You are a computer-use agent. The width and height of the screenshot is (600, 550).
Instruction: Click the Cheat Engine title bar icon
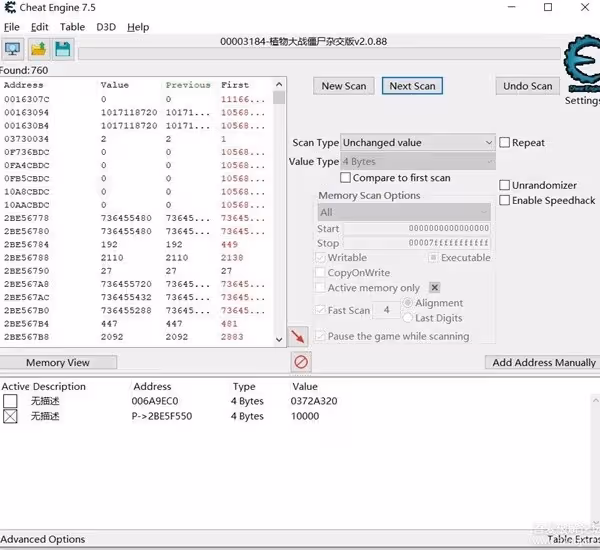click(10, 7)
